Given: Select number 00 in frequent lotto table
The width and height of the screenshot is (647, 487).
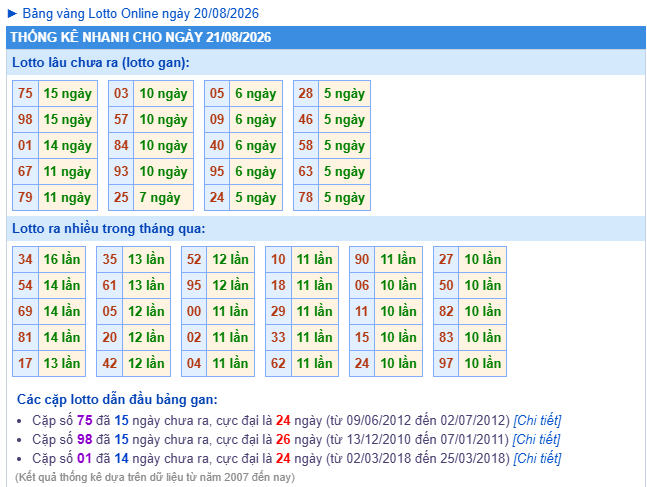Looking at the screenshot, I should coord(194,311).
